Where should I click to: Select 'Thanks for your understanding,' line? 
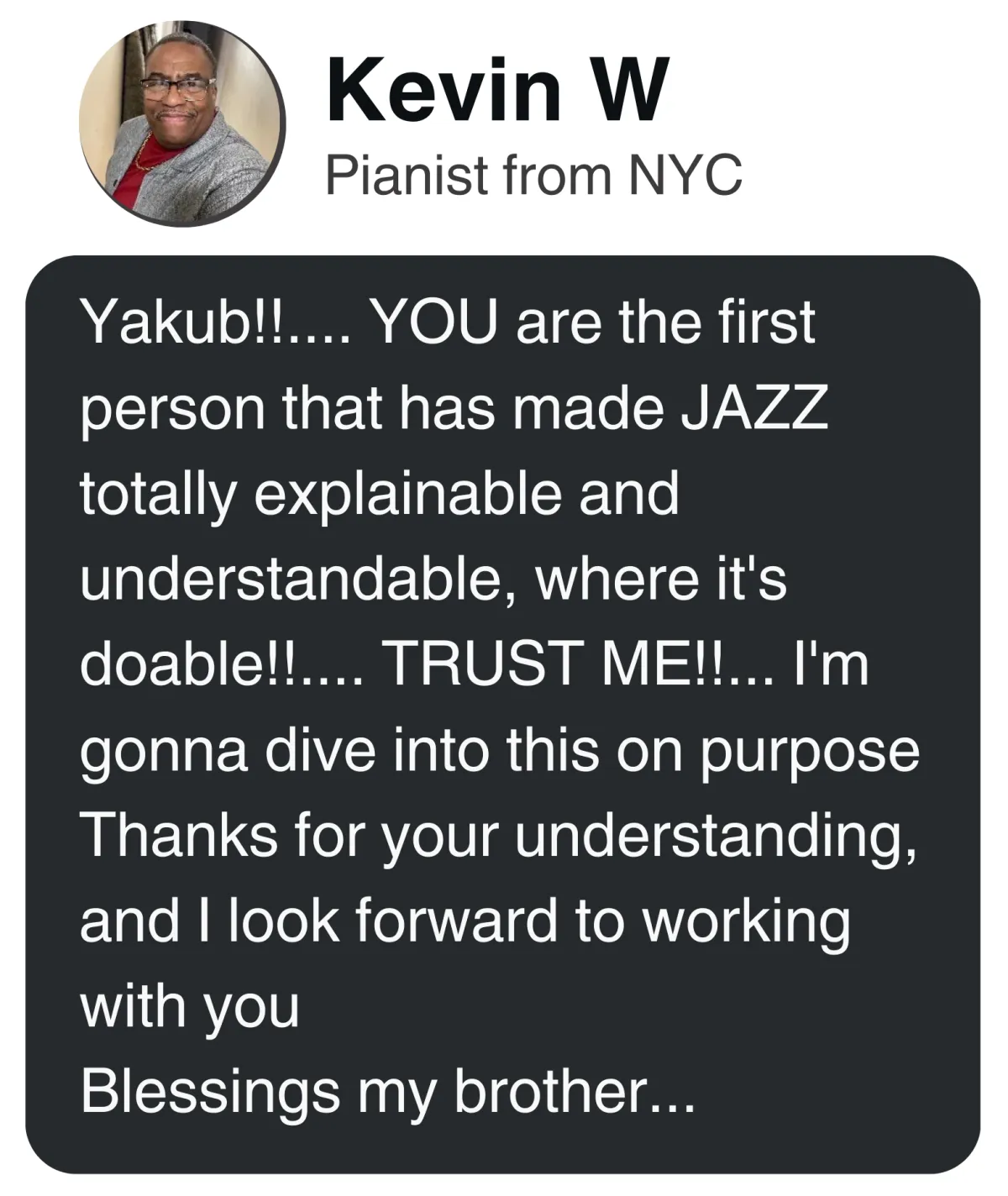point(497,837)
